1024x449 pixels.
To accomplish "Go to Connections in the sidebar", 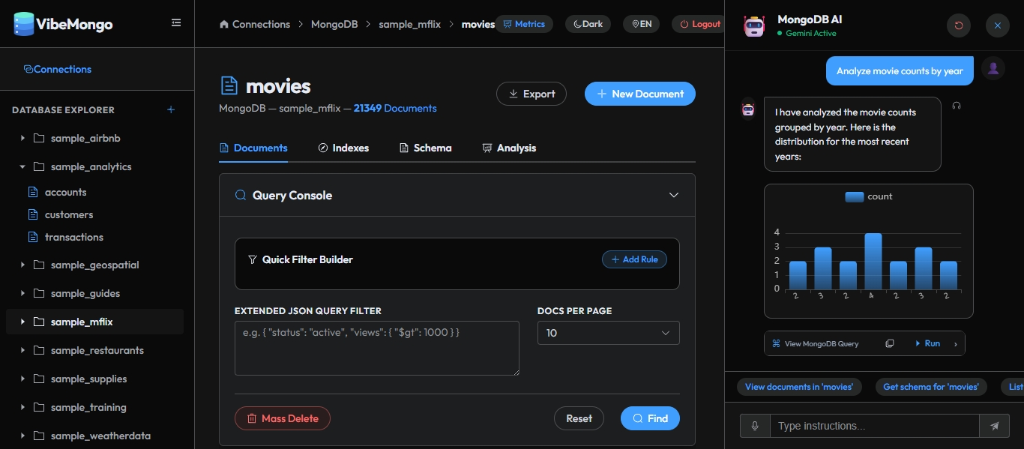I will point(57,69).
